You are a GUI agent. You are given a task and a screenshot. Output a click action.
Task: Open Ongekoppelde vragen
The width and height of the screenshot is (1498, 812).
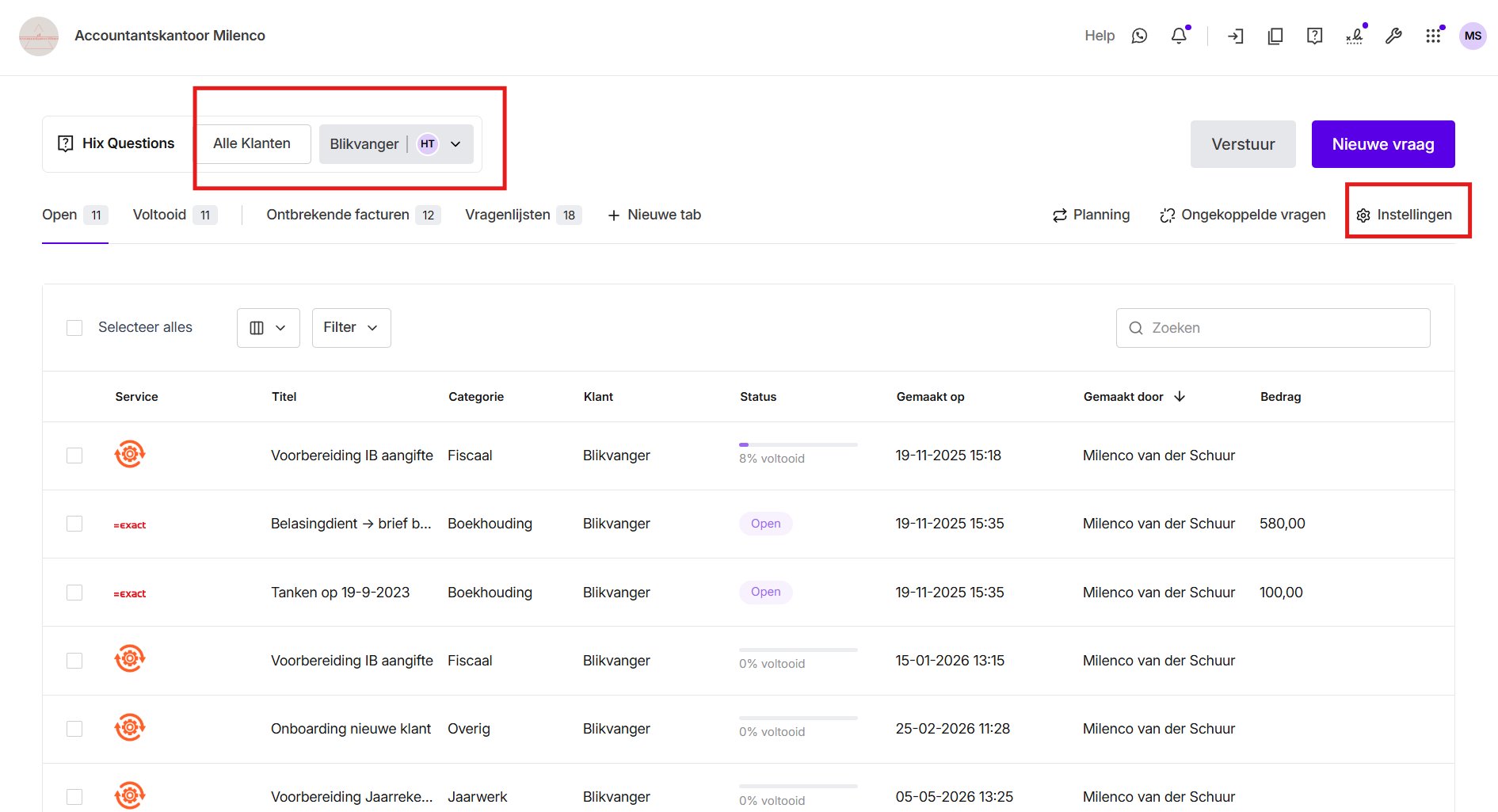[x=1242, y=215]
